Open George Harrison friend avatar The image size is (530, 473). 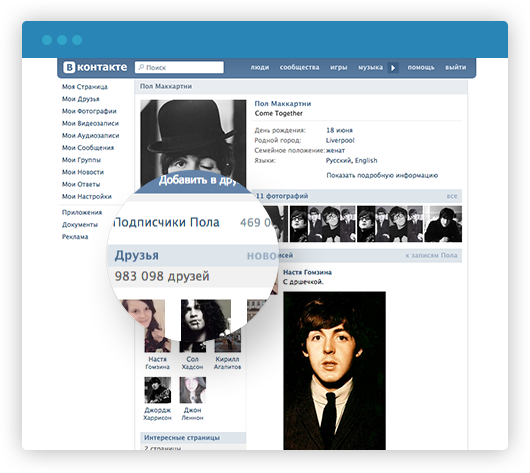[158, 390]
